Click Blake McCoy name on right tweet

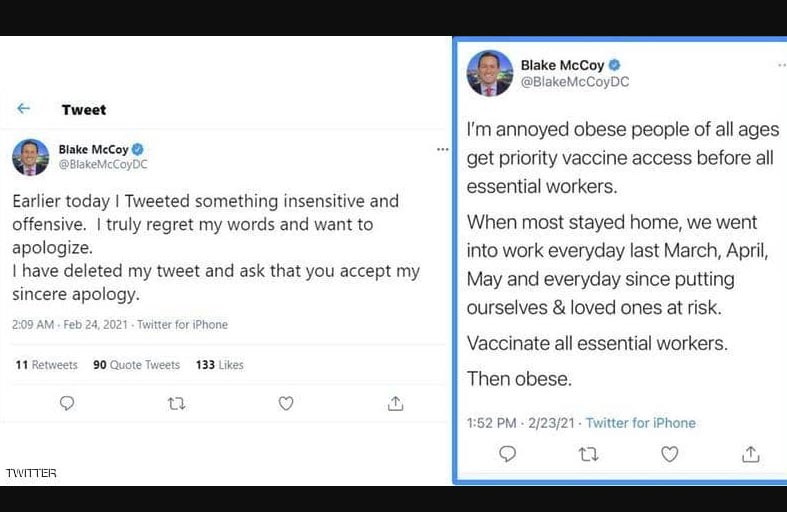(562, 65)
